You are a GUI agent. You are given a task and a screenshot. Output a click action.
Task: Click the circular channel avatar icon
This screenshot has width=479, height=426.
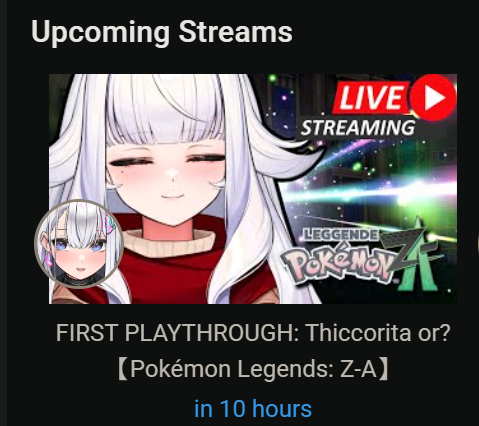tap(79, 244)
